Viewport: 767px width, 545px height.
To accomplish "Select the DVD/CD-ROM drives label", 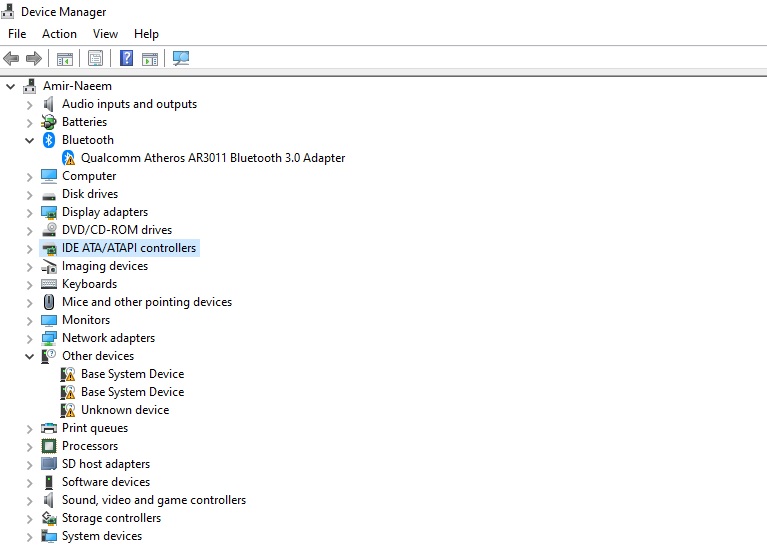I will (x=117, y=230).
